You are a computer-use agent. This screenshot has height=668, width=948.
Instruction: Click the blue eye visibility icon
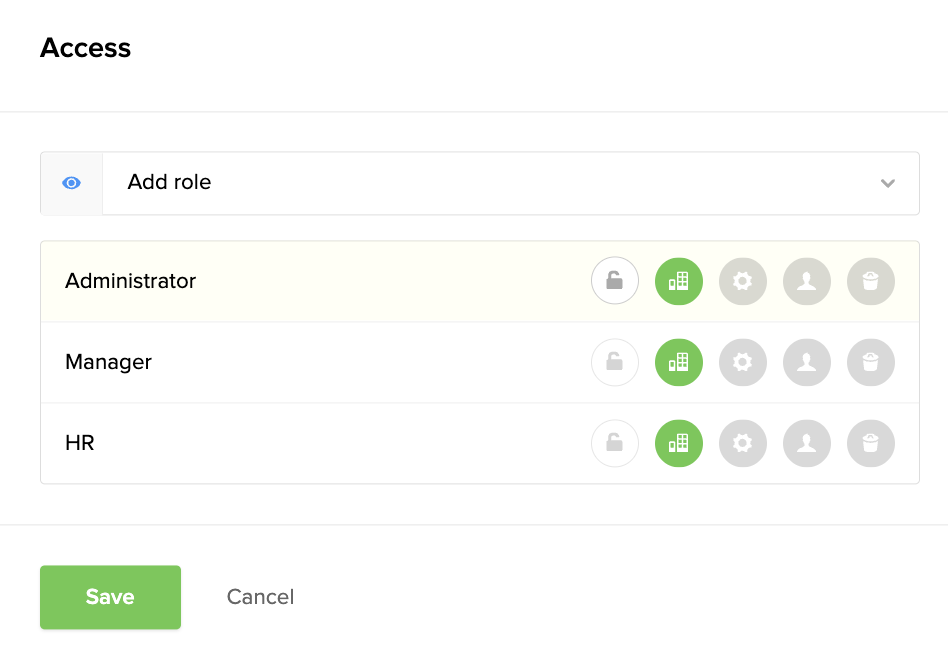click(71, 183)
